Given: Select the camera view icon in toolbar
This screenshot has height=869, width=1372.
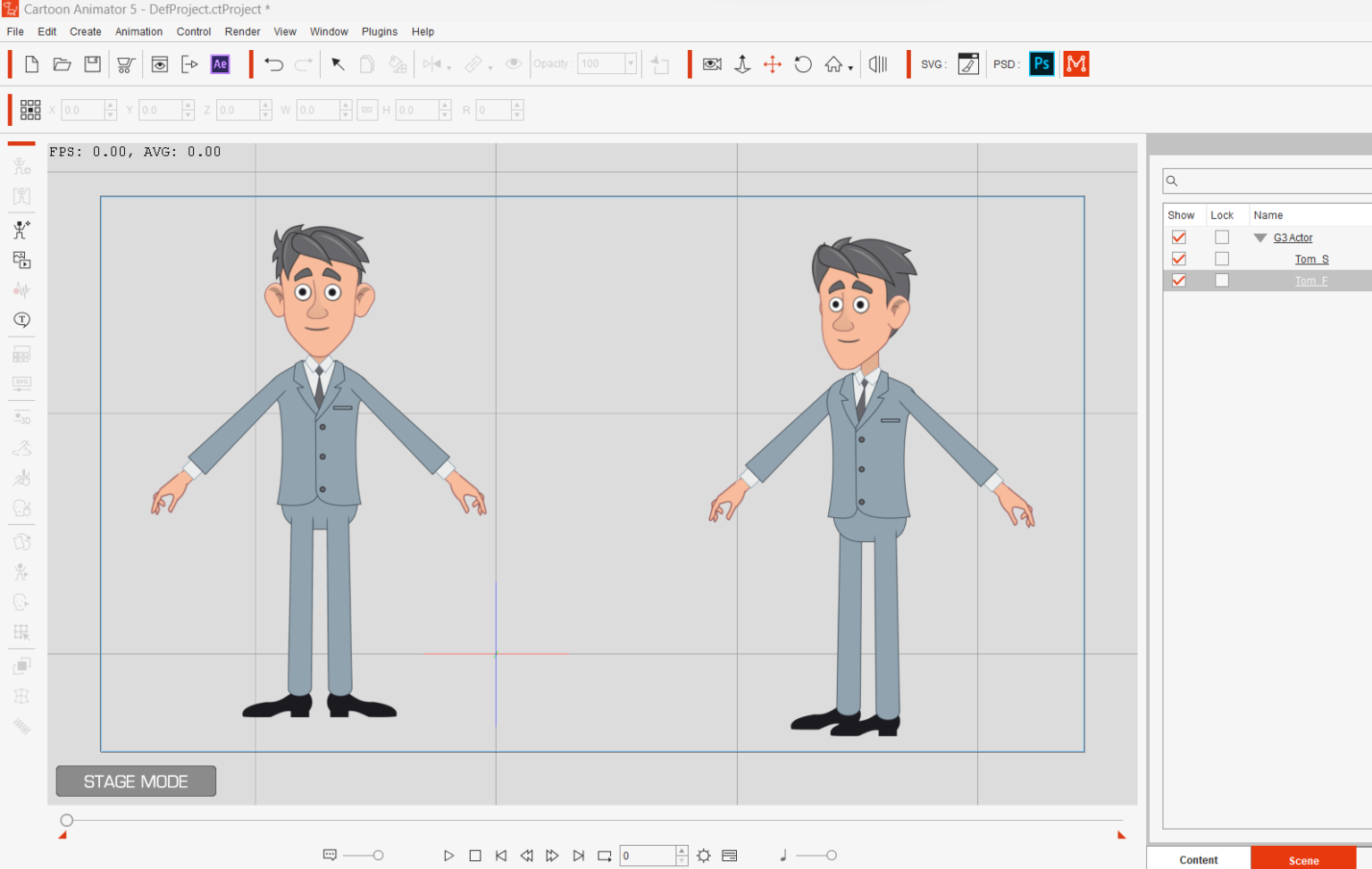Looking at the screenshot, I should coord(712,63).
